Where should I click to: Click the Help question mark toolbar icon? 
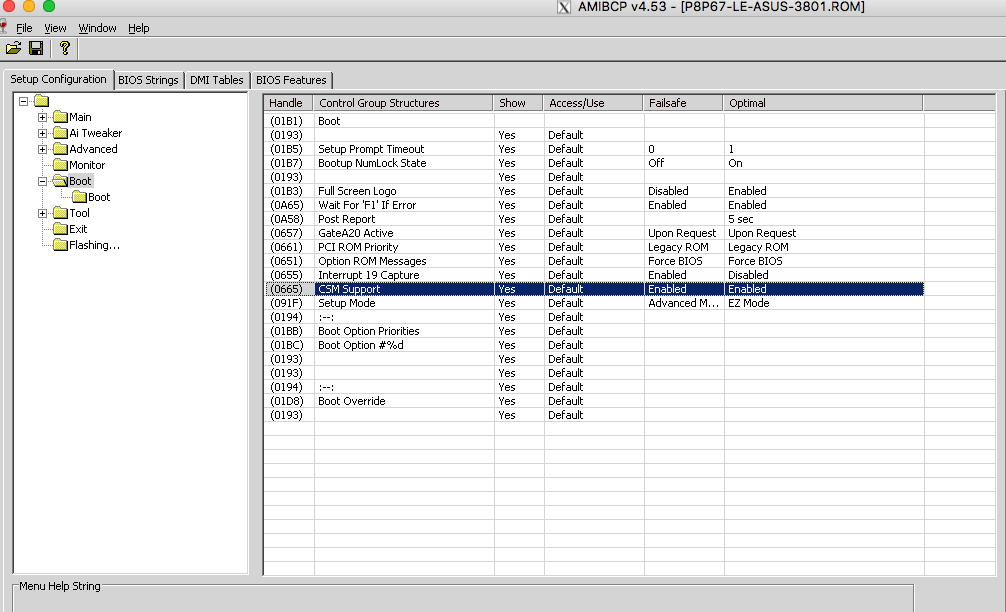coord(65,48)
